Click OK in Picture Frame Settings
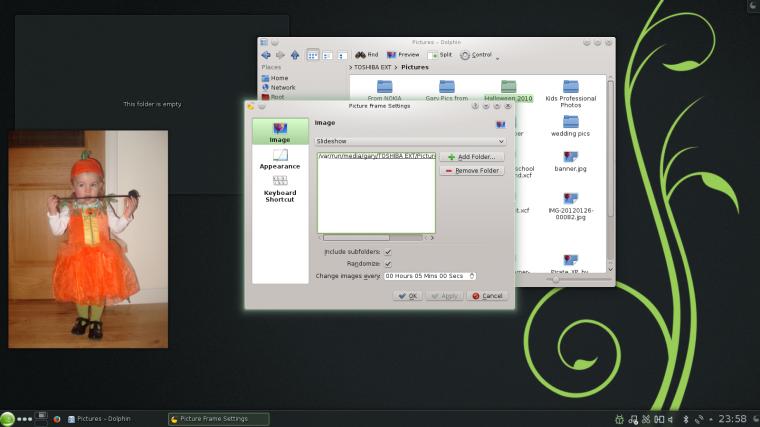Screen dimensions: 760x427 (x=408, y=296)
